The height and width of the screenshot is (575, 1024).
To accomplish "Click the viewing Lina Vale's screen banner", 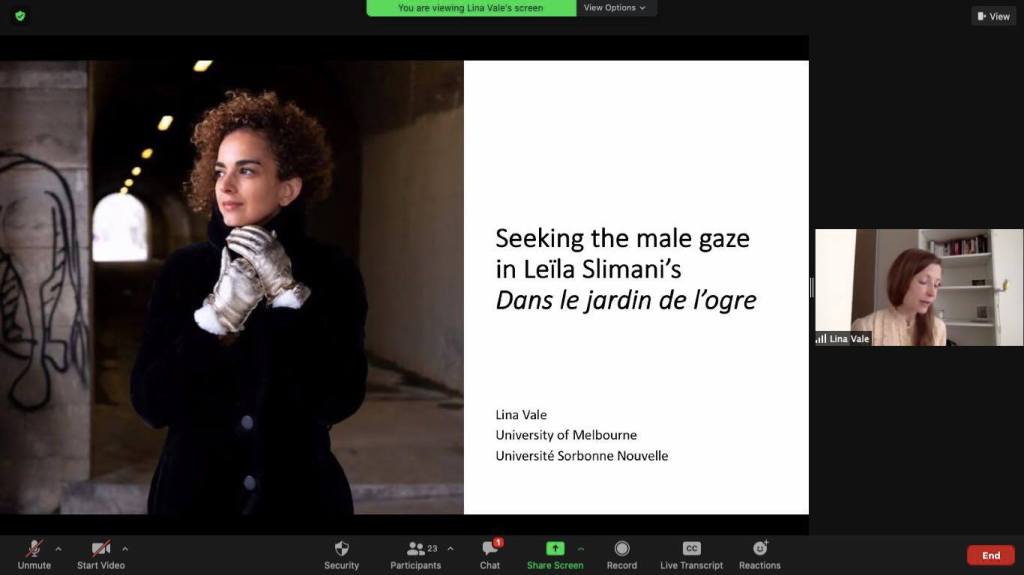I will pyautogui.click(x=471, y=8).
